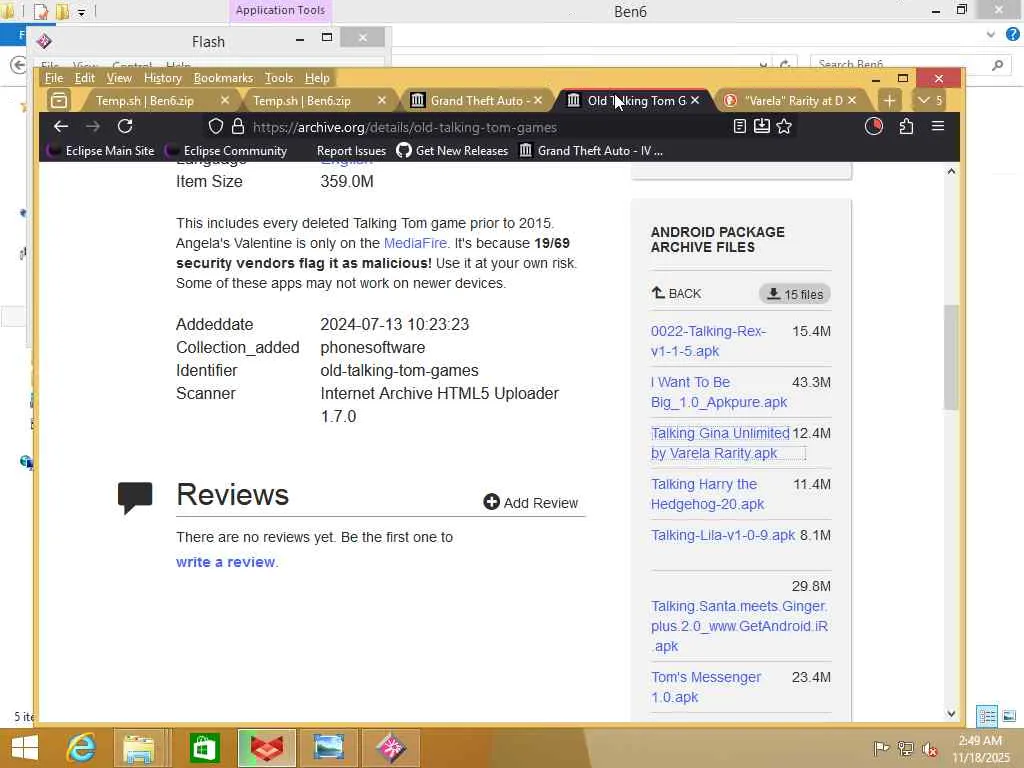This screenshot has width=1024, height=768.
Task: Close the first Temp.sh Ben6.zip tab
Action: tap(225, 101)
